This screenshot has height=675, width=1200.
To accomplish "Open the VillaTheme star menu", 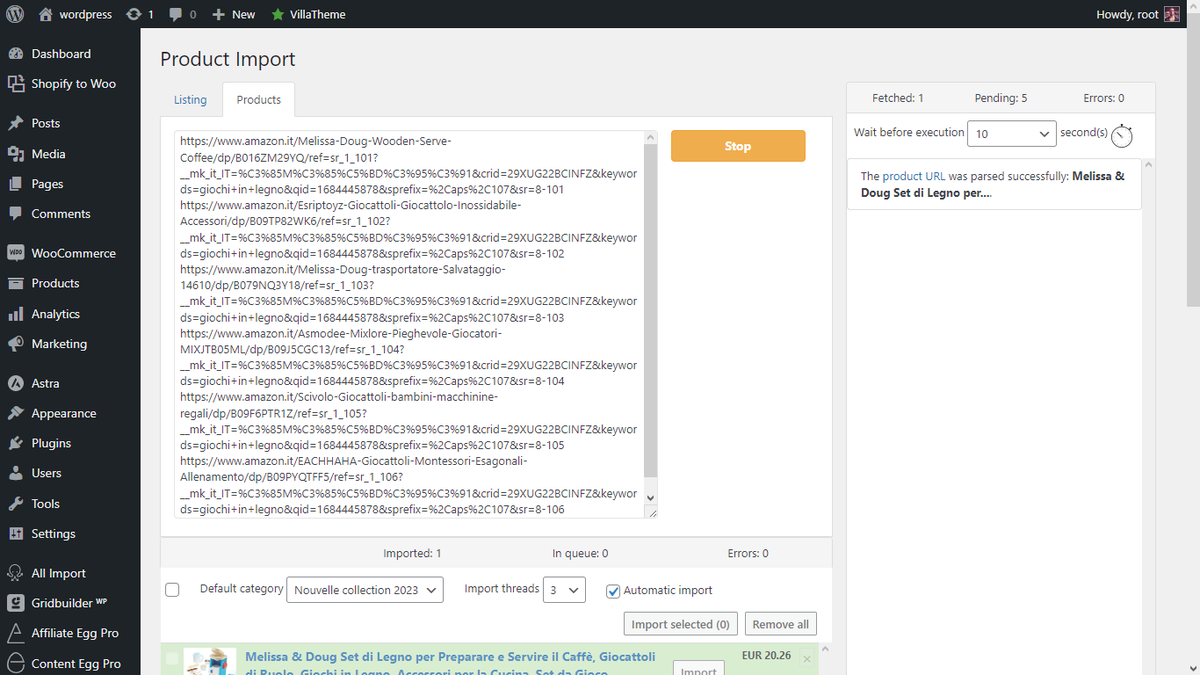I will click(x=308, y=14).
